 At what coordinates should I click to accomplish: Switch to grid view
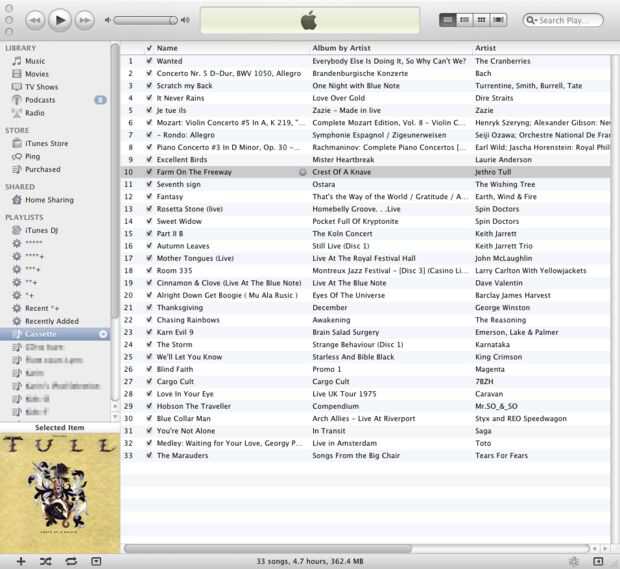[x=481, y=20]
